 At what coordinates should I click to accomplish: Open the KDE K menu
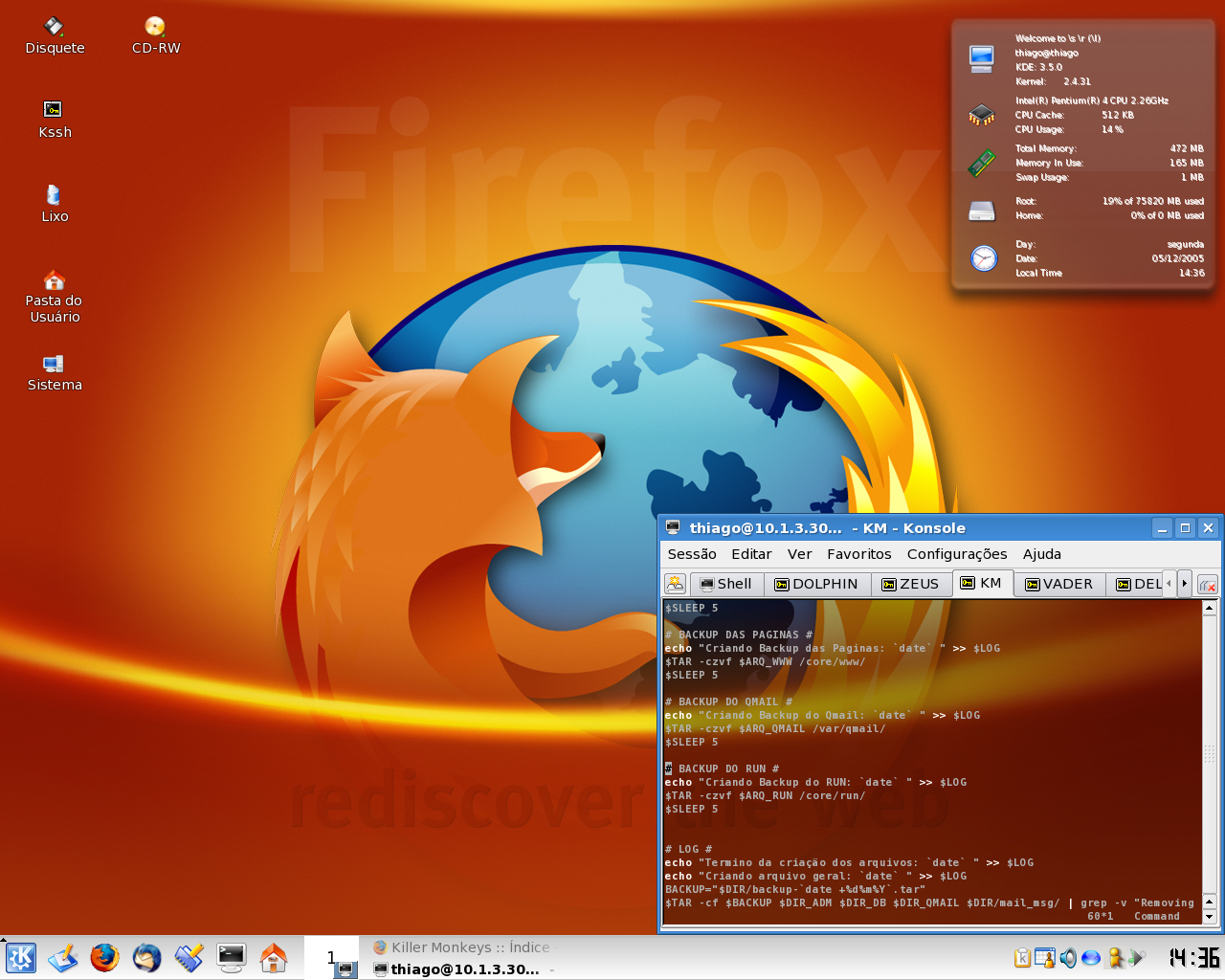21,958
